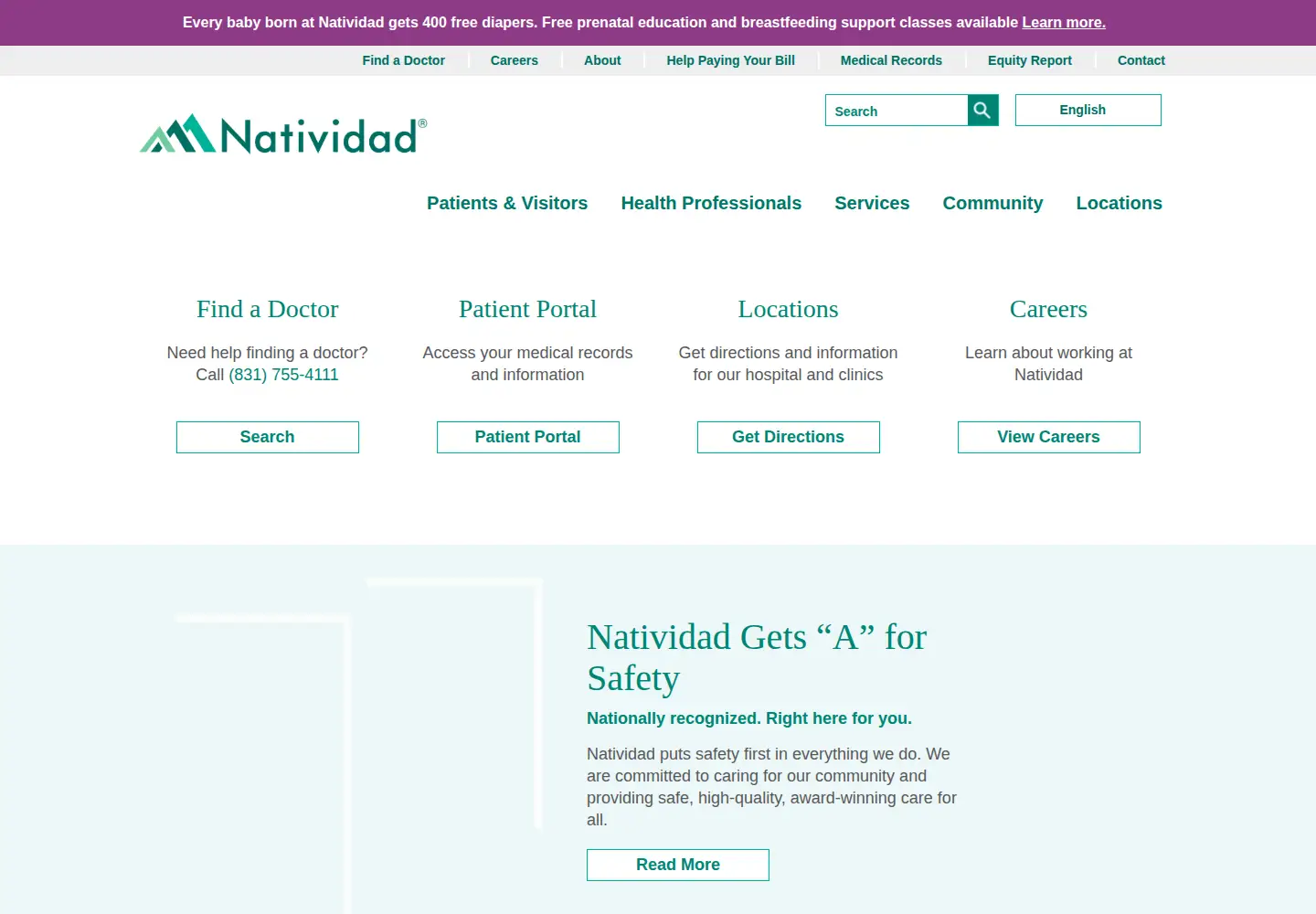
Task: Click the Get Directions button
Action: tap(789, 437)
